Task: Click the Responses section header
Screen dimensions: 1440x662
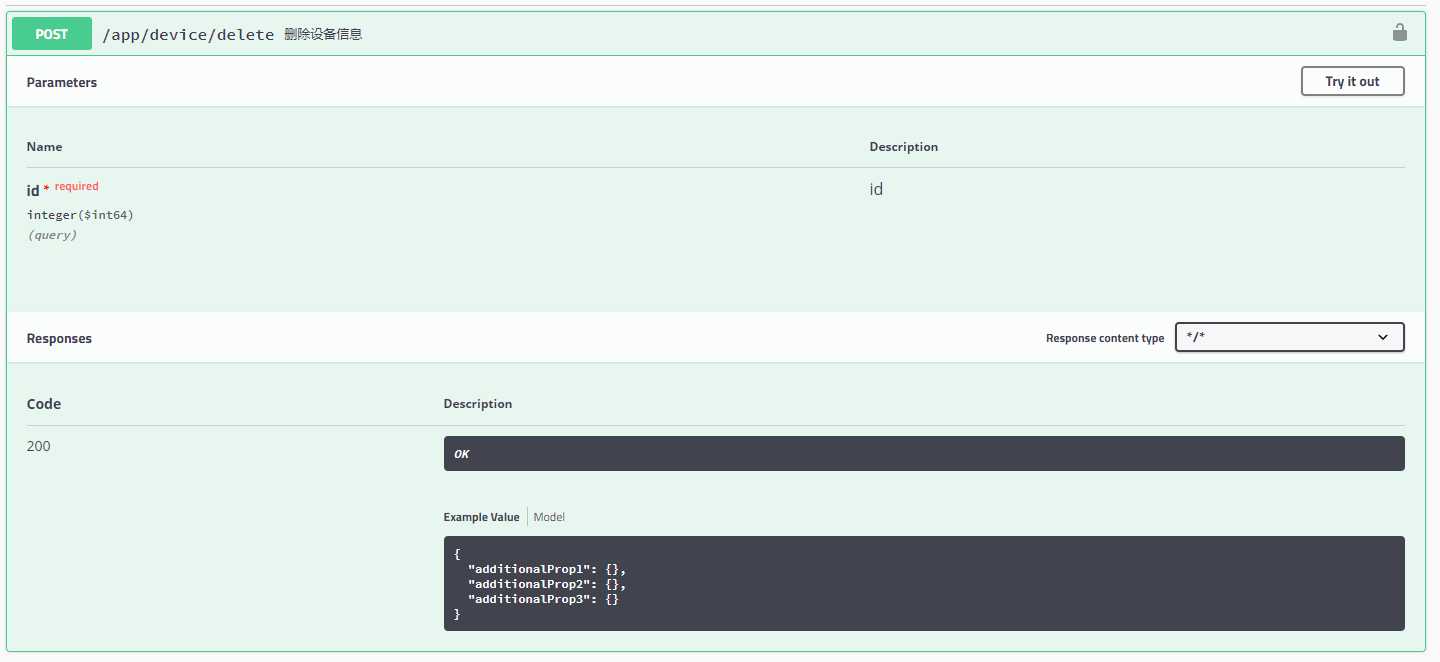Action: point(59,338)
